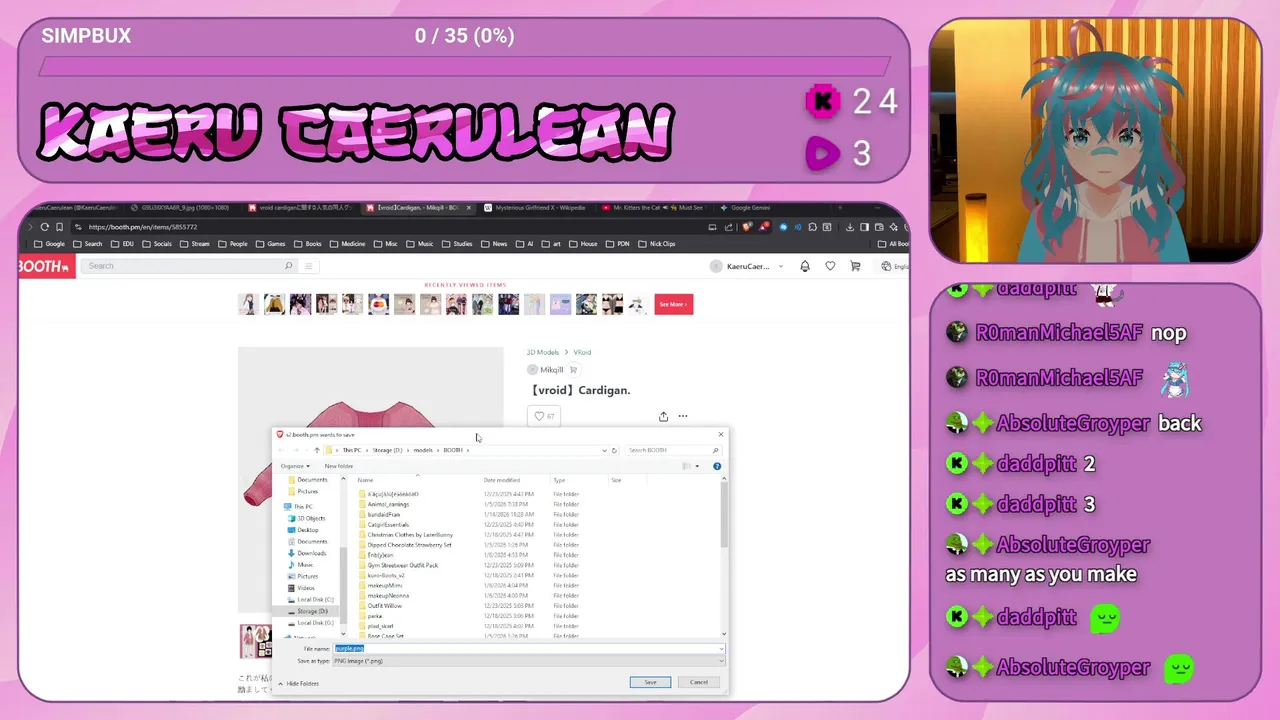Click the BOOTH search magnifier icon
Image resolution: width=1280 pixels, height=720 pixels.
pyautogui.click(x=289, y=266)
